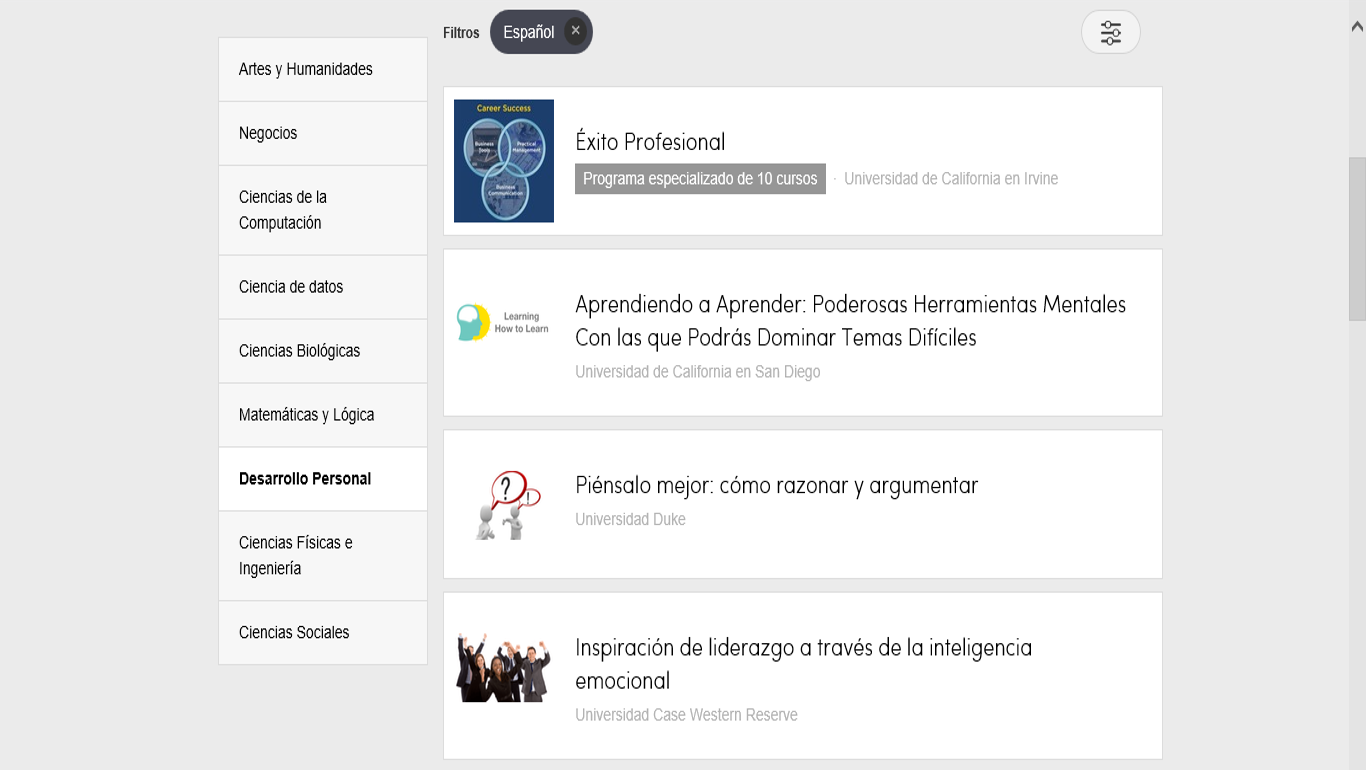Click the Éxito Profesional course thumbnail
Viewport: 1366px width, 770px height.
[503, 161]
